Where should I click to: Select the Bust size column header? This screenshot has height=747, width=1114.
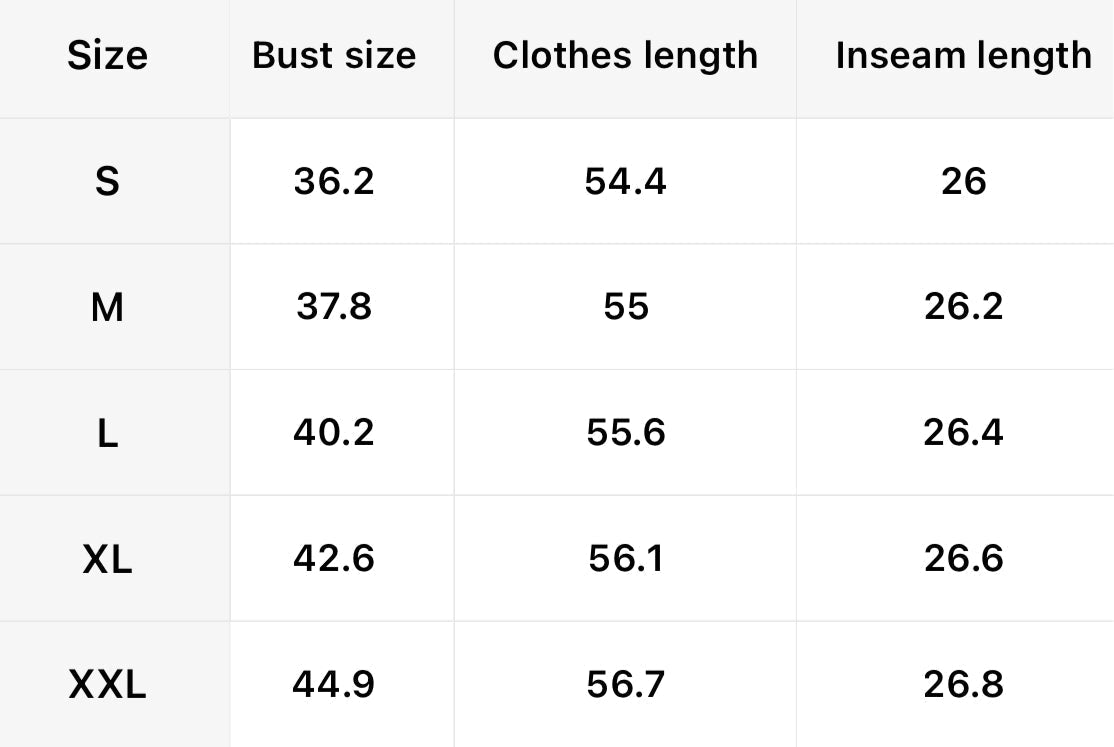pyautogui.click(x=334, y=55)
